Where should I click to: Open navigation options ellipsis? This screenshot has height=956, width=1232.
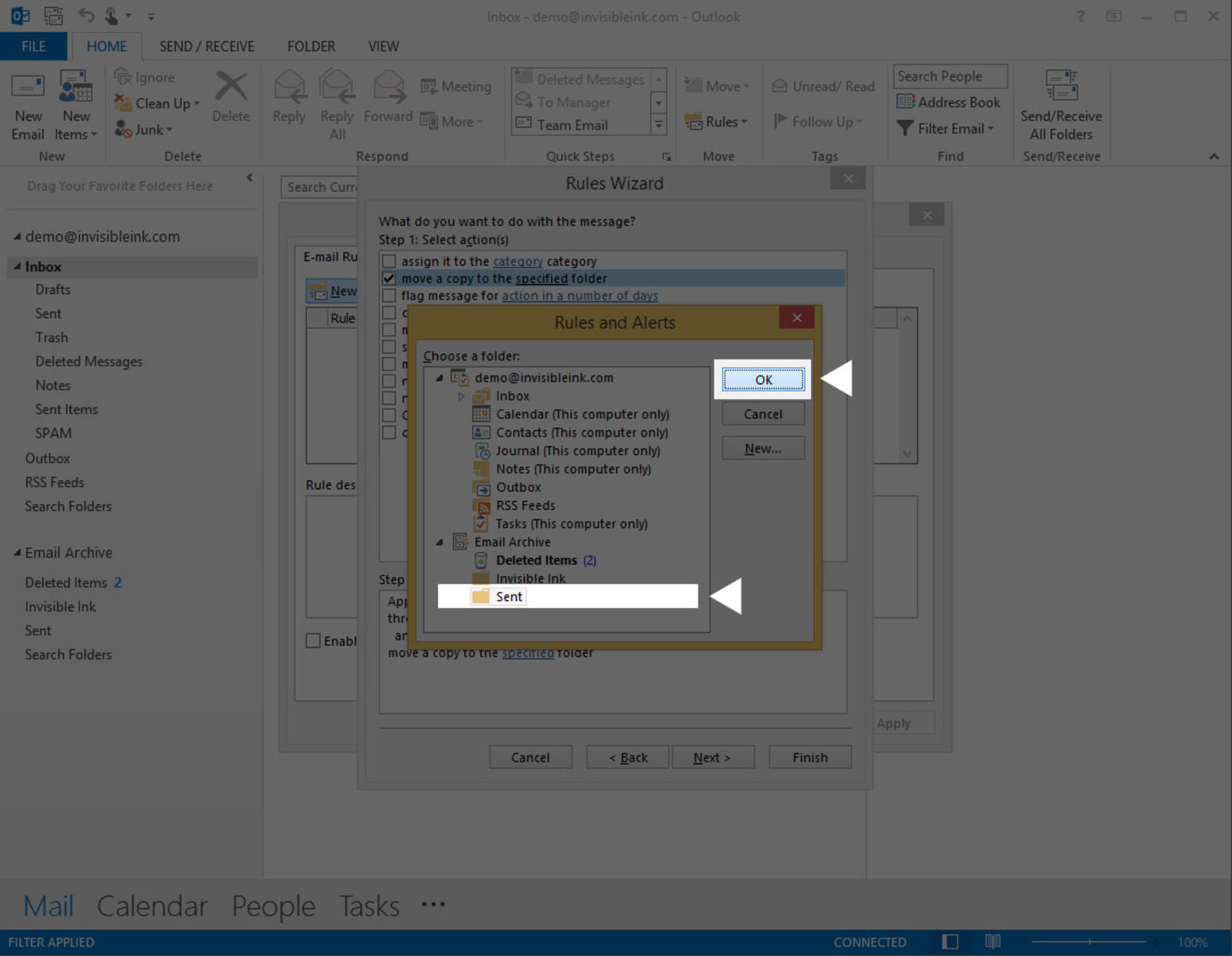(433, 904)
